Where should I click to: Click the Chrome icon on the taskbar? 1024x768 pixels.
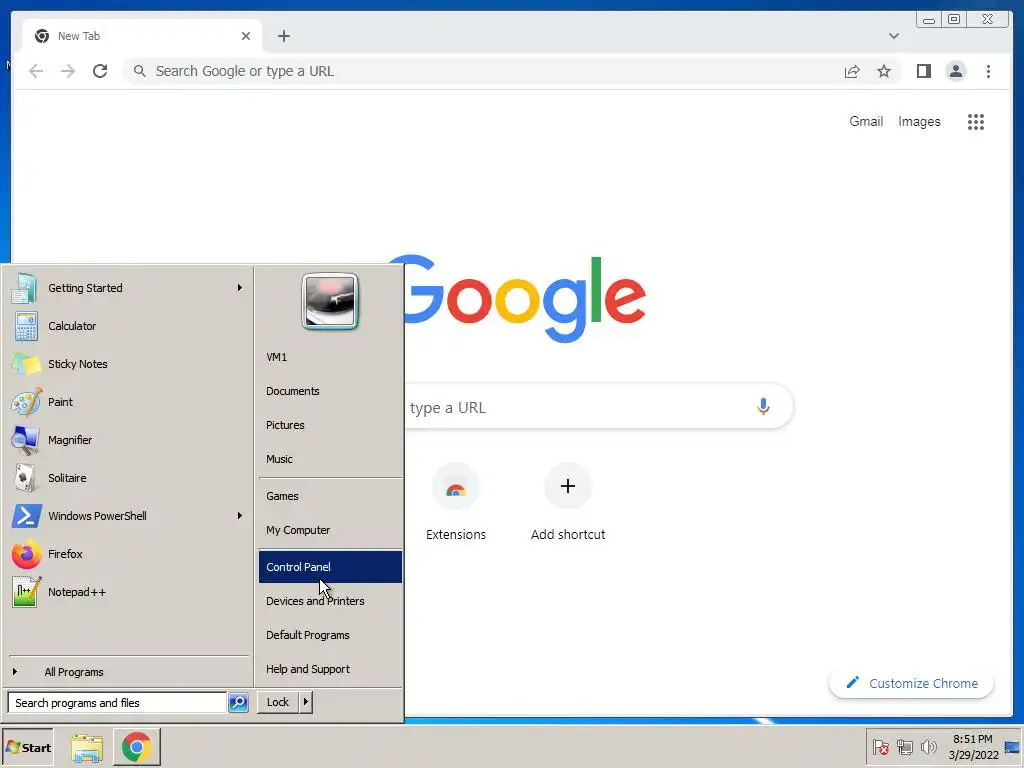[136, 747]
